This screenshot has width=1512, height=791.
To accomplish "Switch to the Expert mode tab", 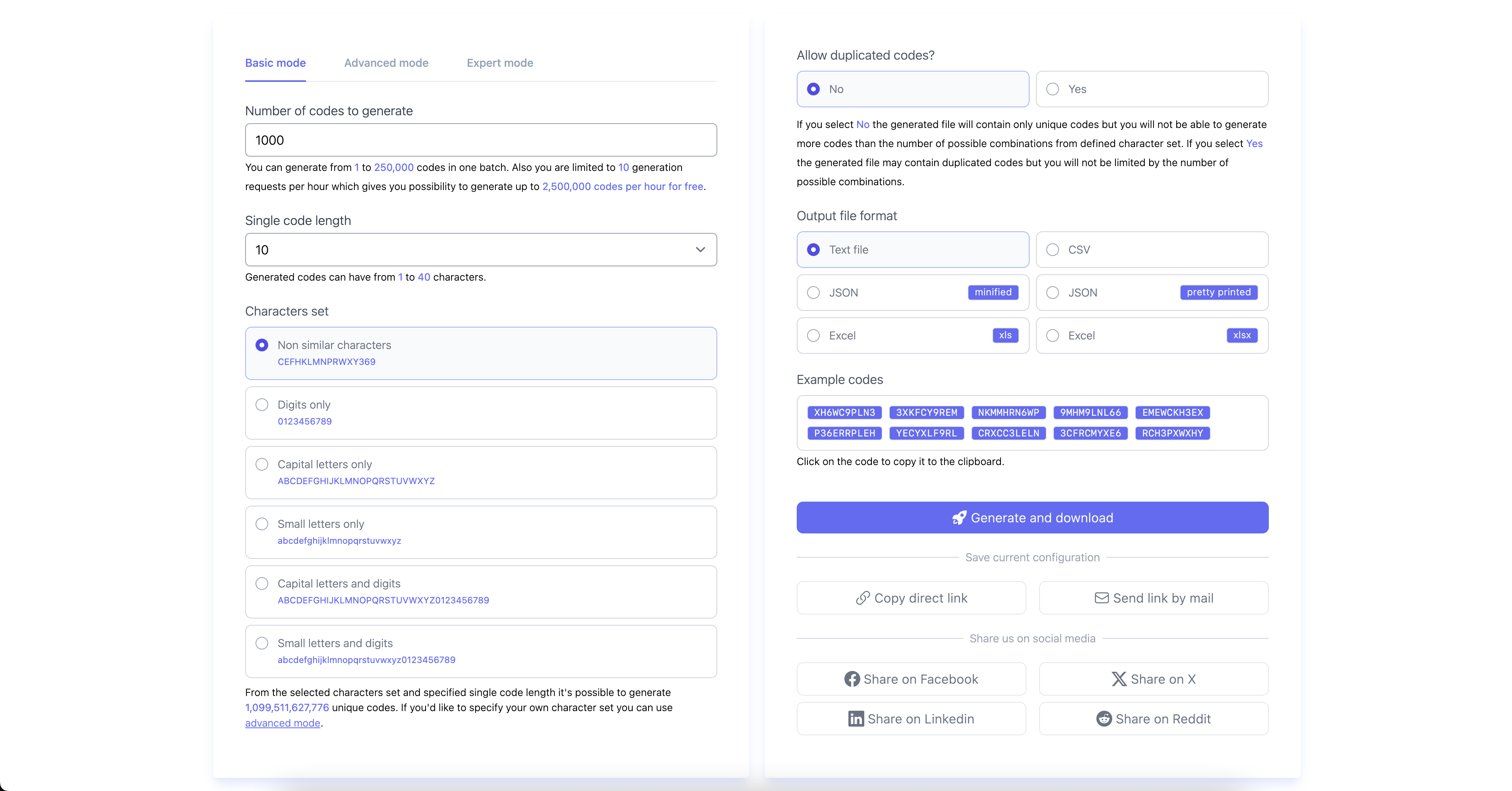I will [x=499, y=63].
